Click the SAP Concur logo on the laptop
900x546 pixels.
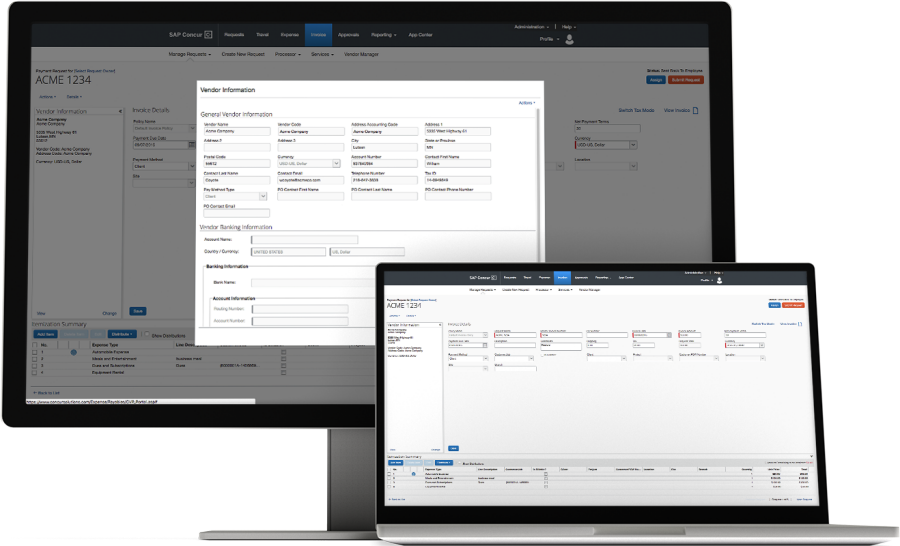pyautogui.click(x=483, y=277)
